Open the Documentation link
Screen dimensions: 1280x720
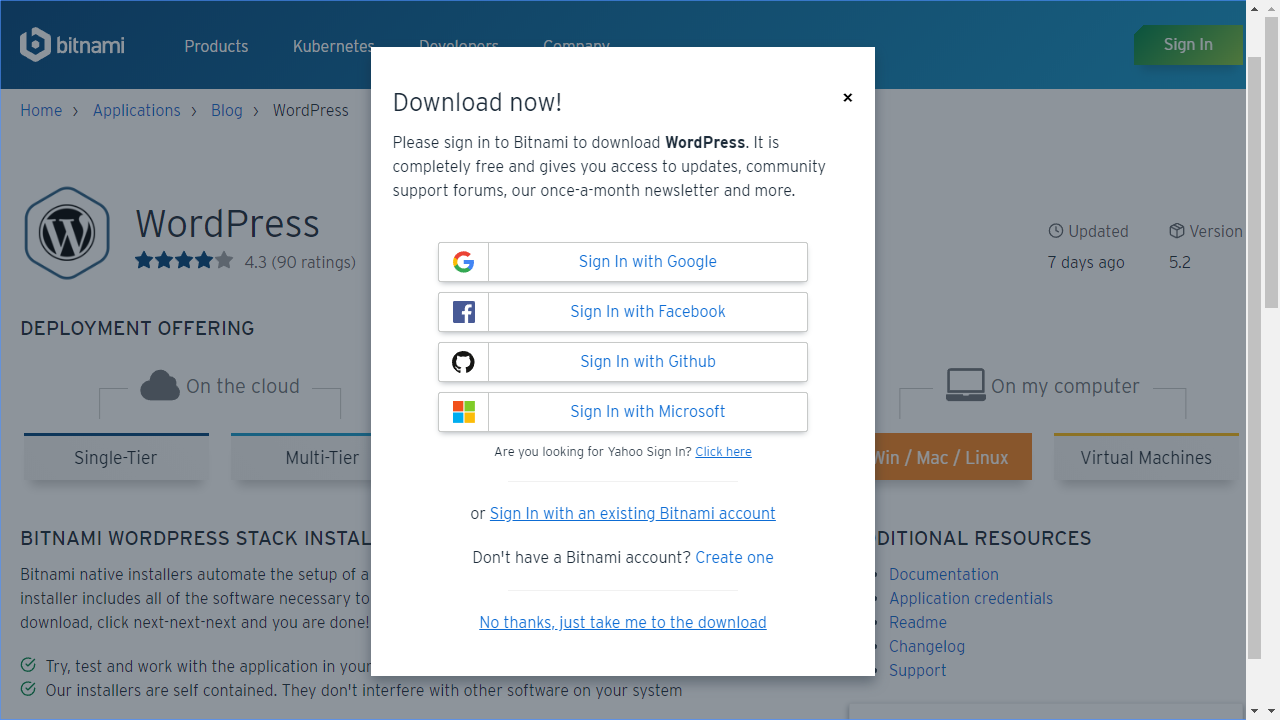tap(944, 574)
